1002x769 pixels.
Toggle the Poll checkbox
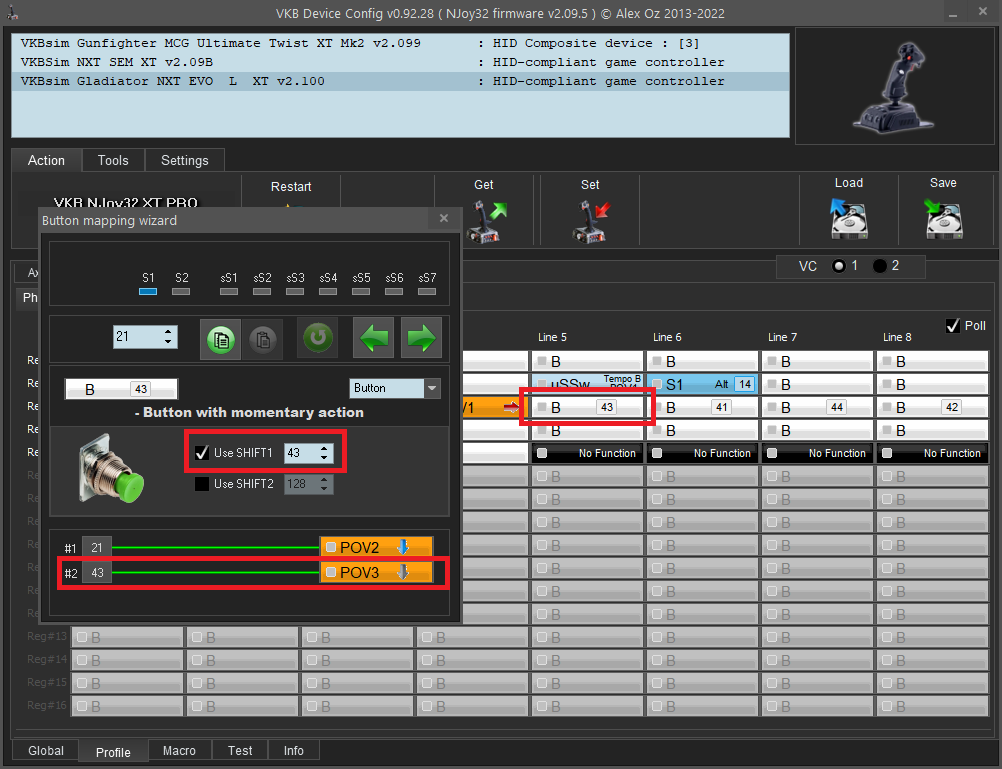click(x=953, y=326)
